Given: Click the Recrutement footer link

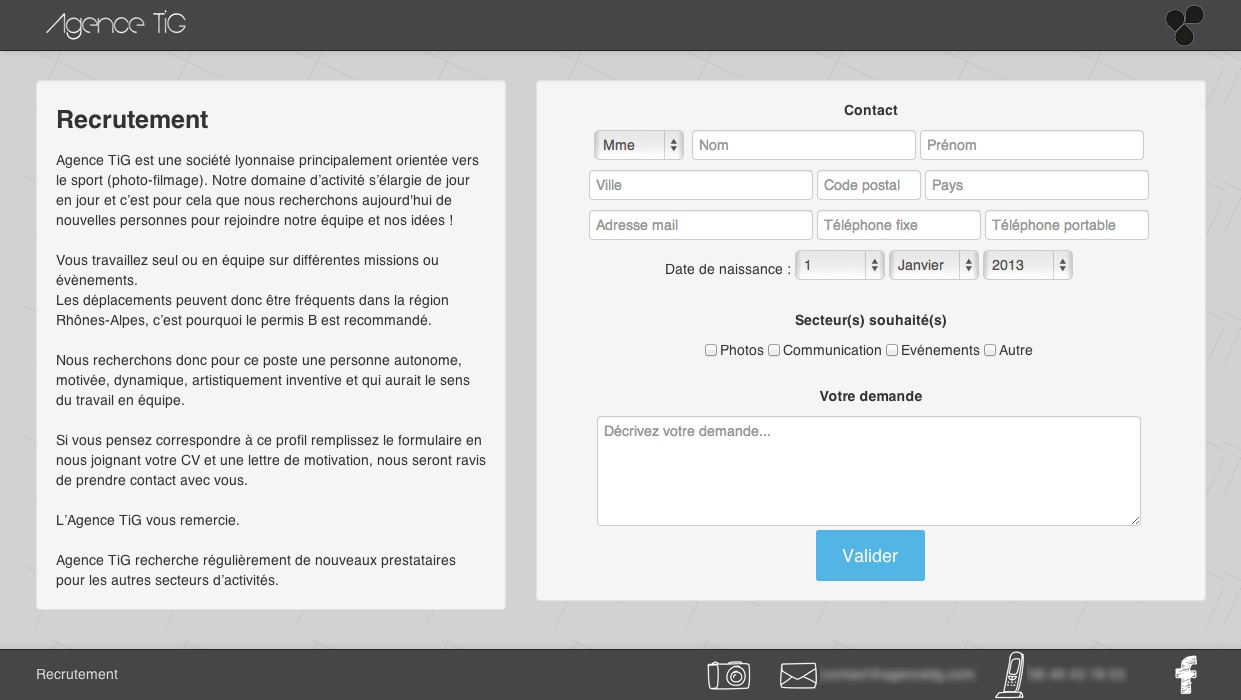Looking at the screenshot, I should pyautogui.click(x=77, y=675).
